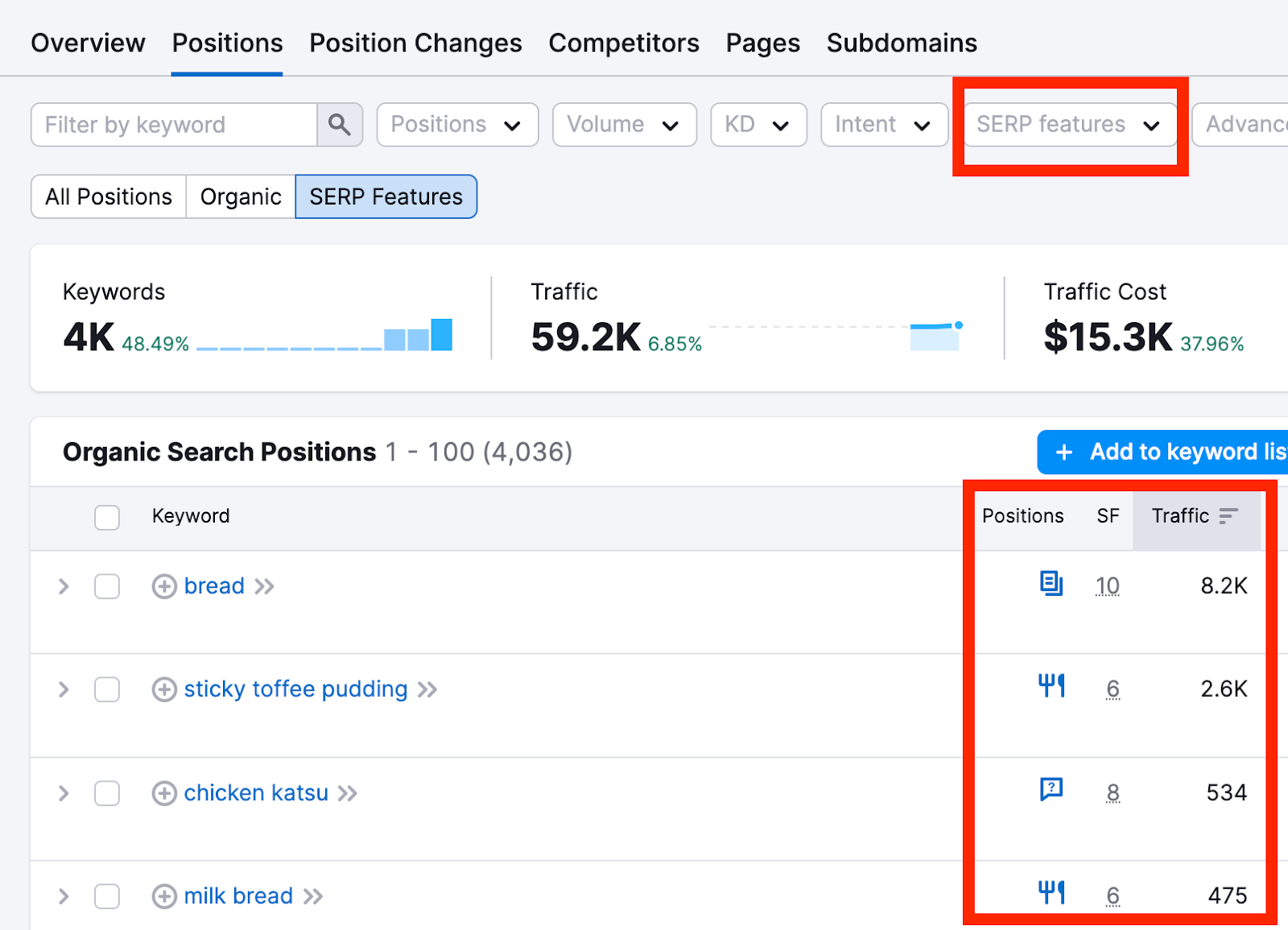
Task: Open double-arrow link next to sticky toffee pudding
Action: click(x=427, y=689)
